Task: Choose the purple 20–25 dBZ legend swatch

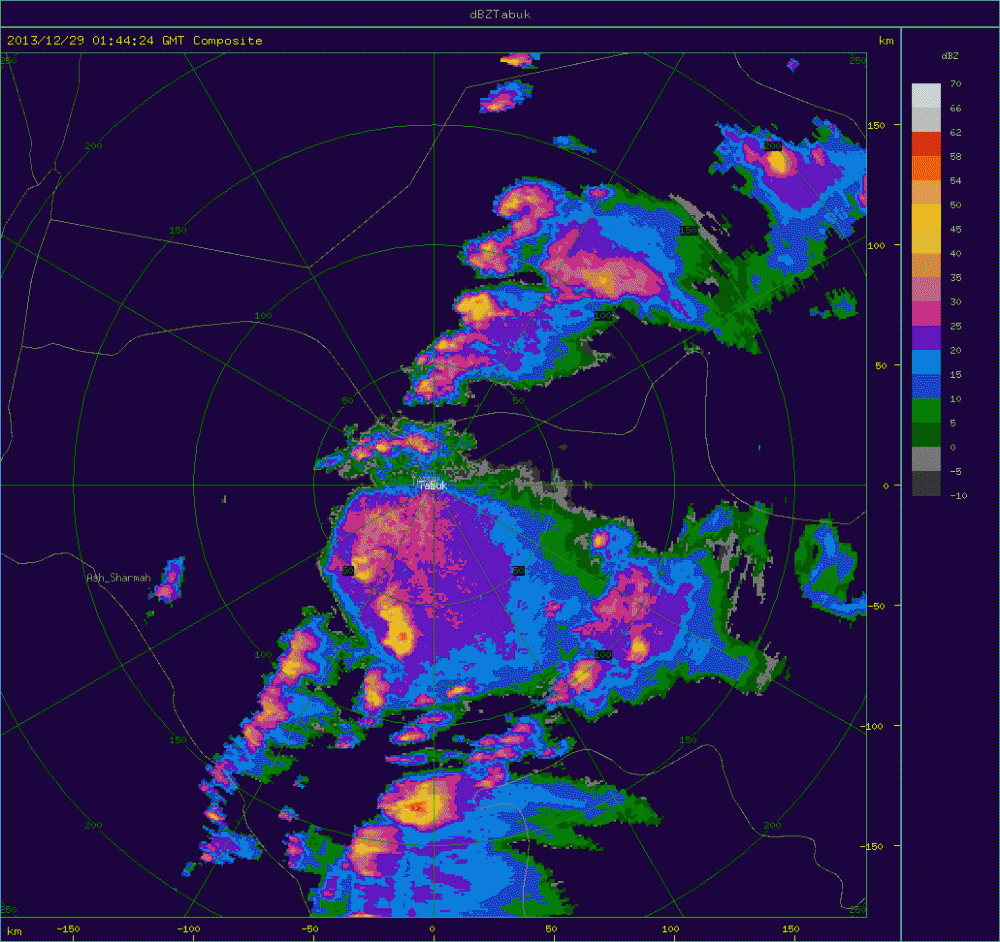Action: (926, 338)
